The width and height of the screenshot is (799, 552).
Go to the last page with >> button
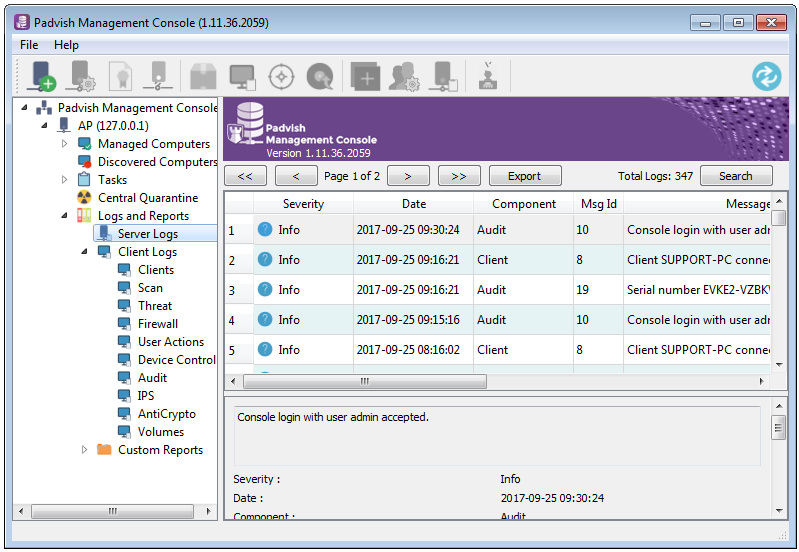[x=459, y=176]
